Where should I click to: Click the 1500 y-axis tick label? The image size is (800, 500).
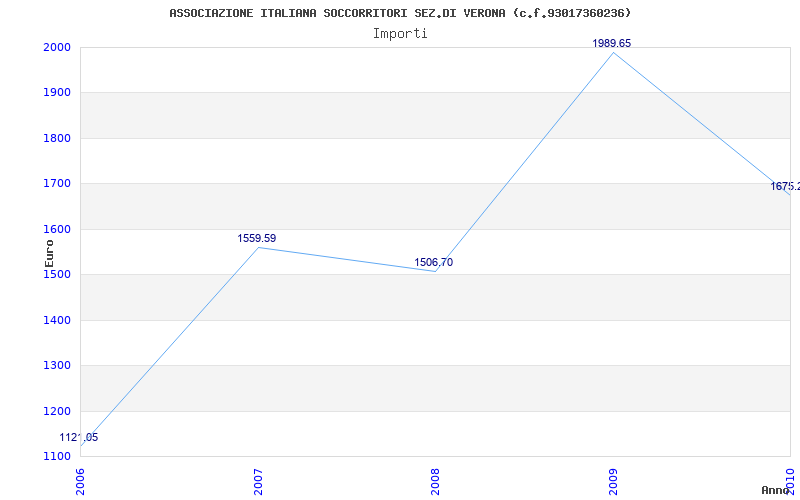57,274
